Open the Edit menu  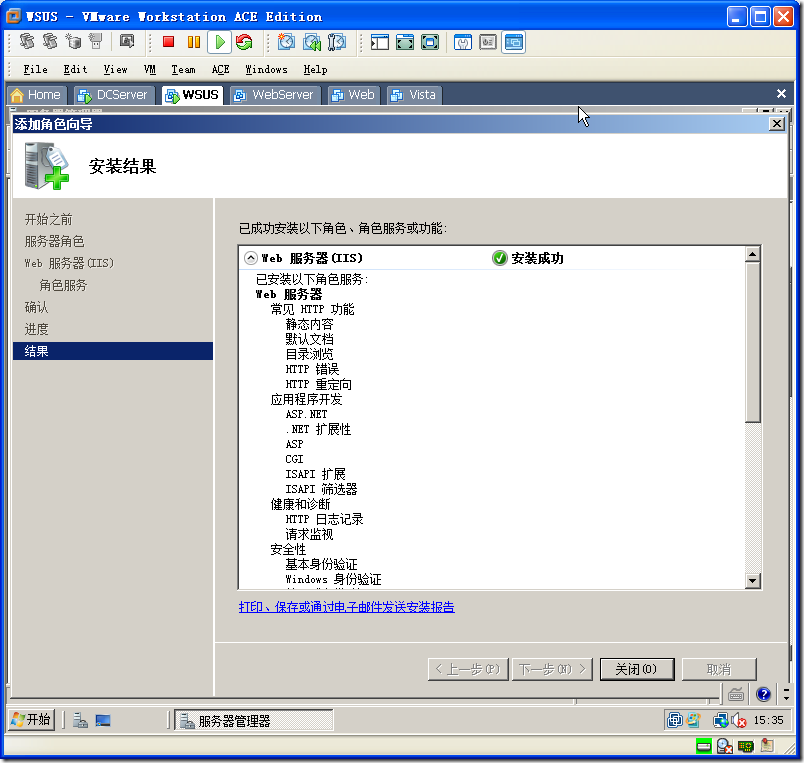tap(75, 69)
